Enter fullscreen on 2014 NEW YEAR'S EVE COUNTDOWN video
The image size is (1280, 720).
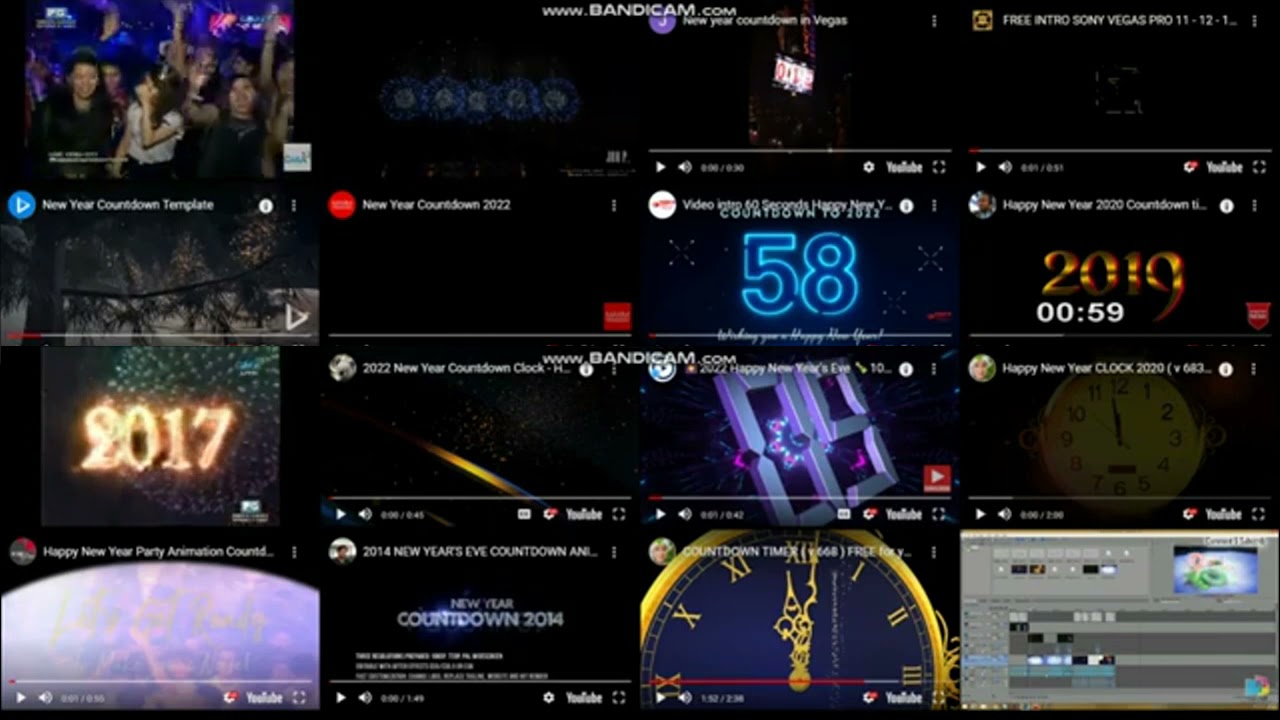click(x=619, y=697)
